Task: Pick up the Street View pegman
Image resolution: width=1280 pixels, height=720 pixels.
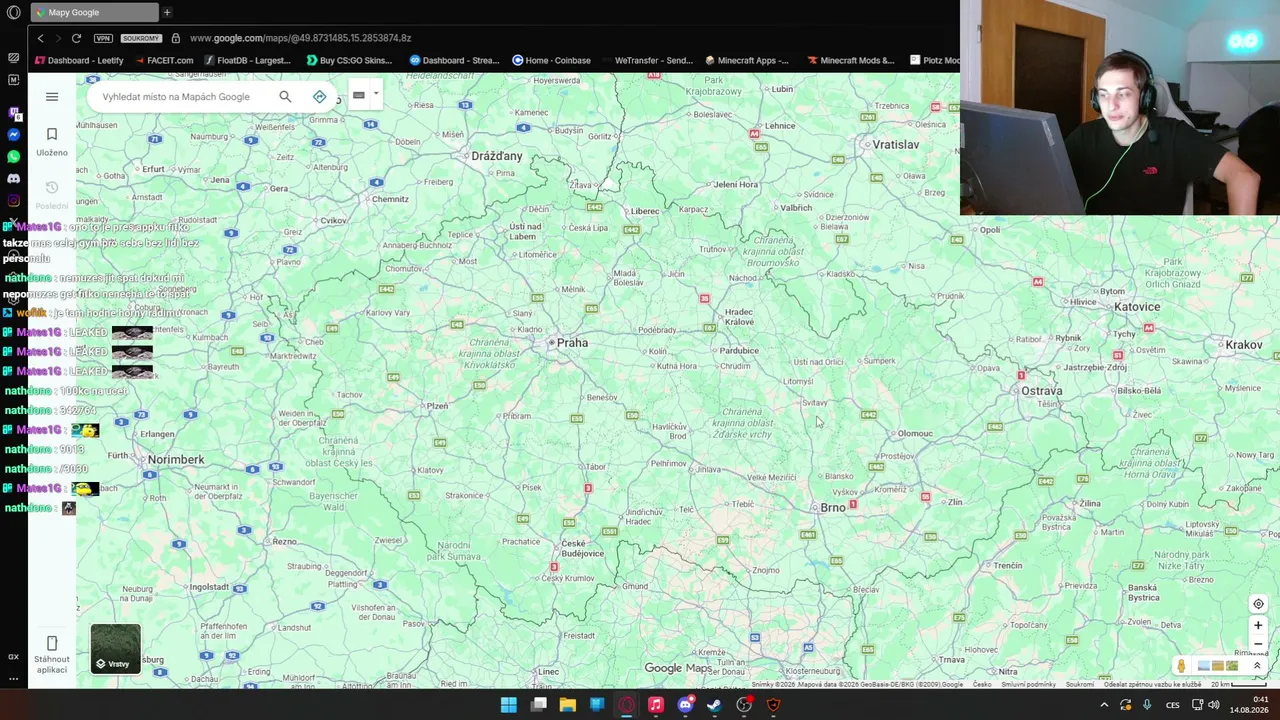Action: [x=1181, y=666]
